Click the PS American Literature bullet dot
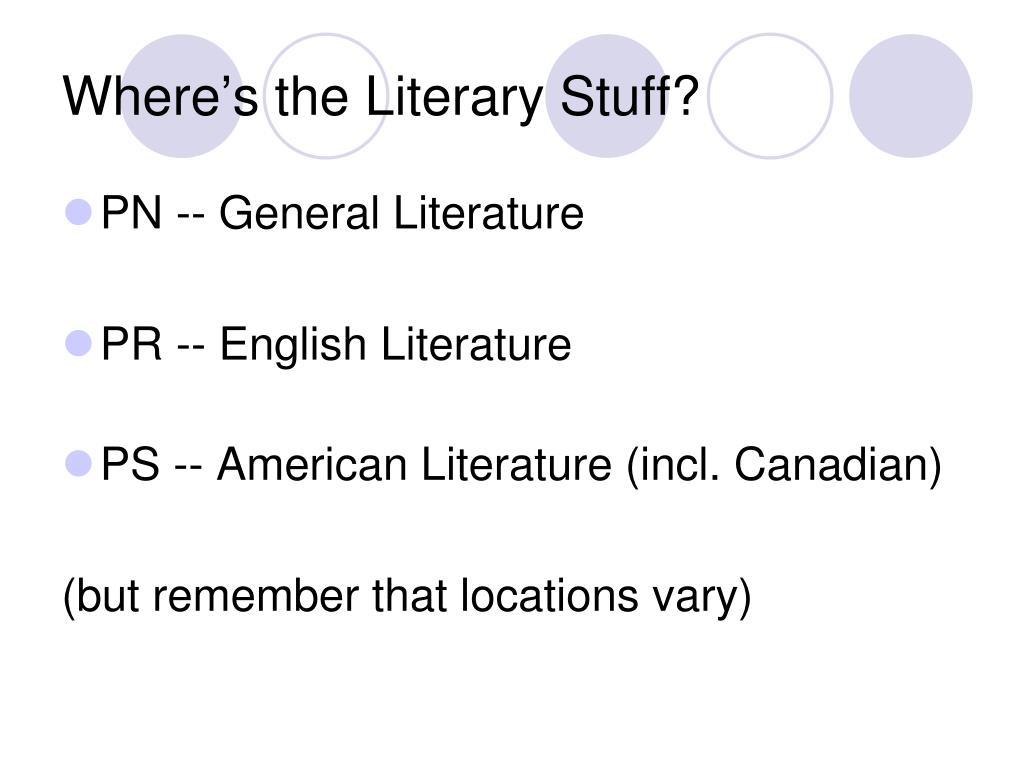Image resolution: width=1024 pixels, height=768 pixels. coord(78,464)
